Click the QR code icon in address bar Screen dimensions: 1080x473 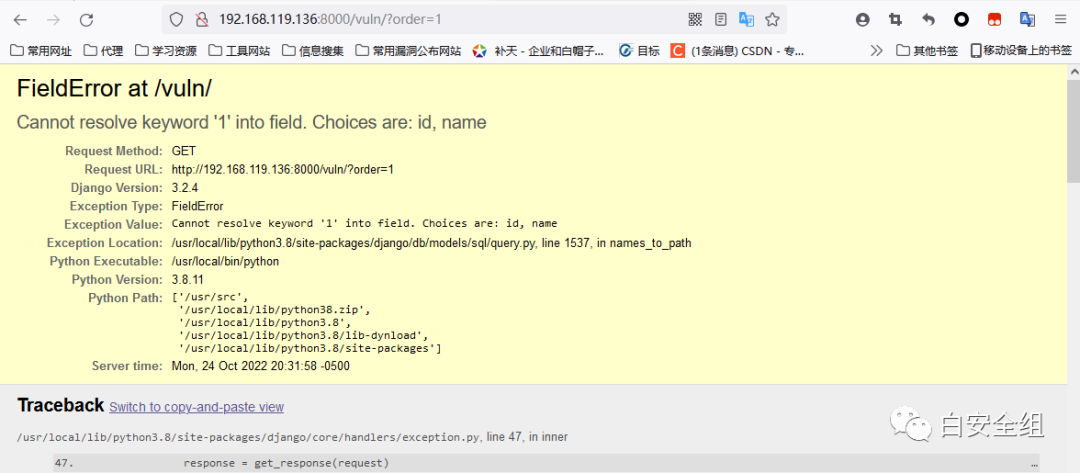[696, 19]
